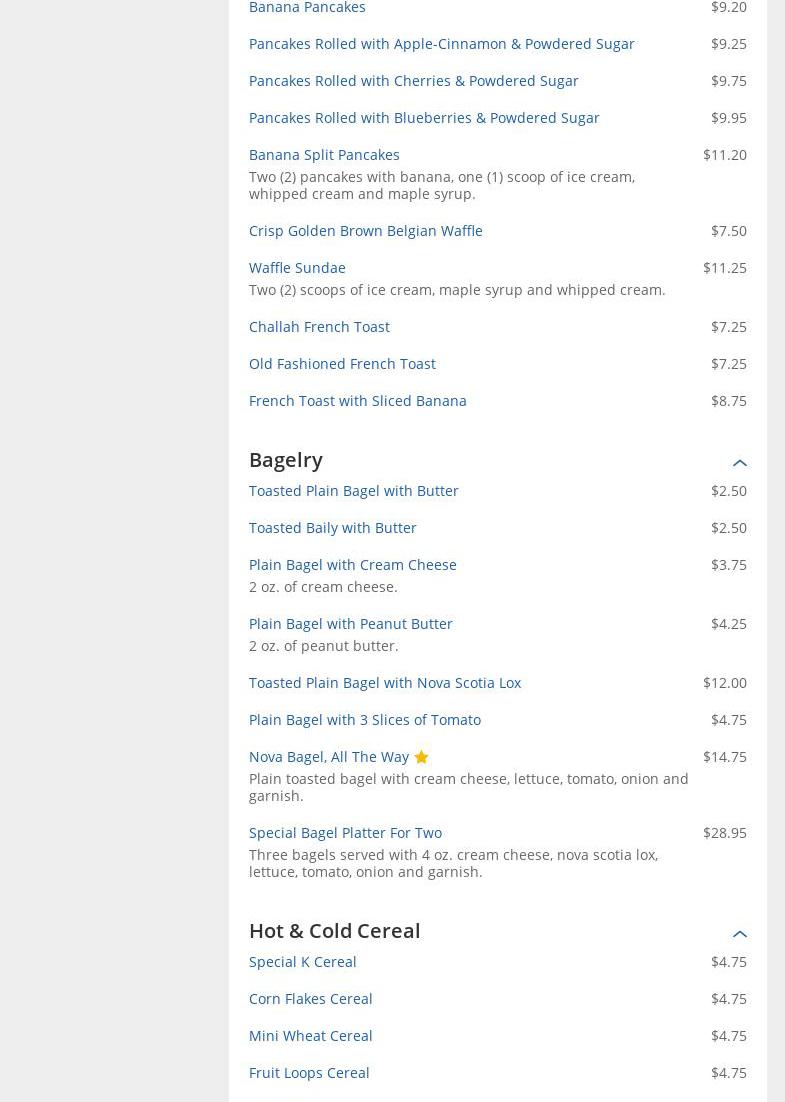The width and height of the screenshot is (785, 1102).
Task: Select Toasted Plain Bagel with Butter
Action: 353,491
